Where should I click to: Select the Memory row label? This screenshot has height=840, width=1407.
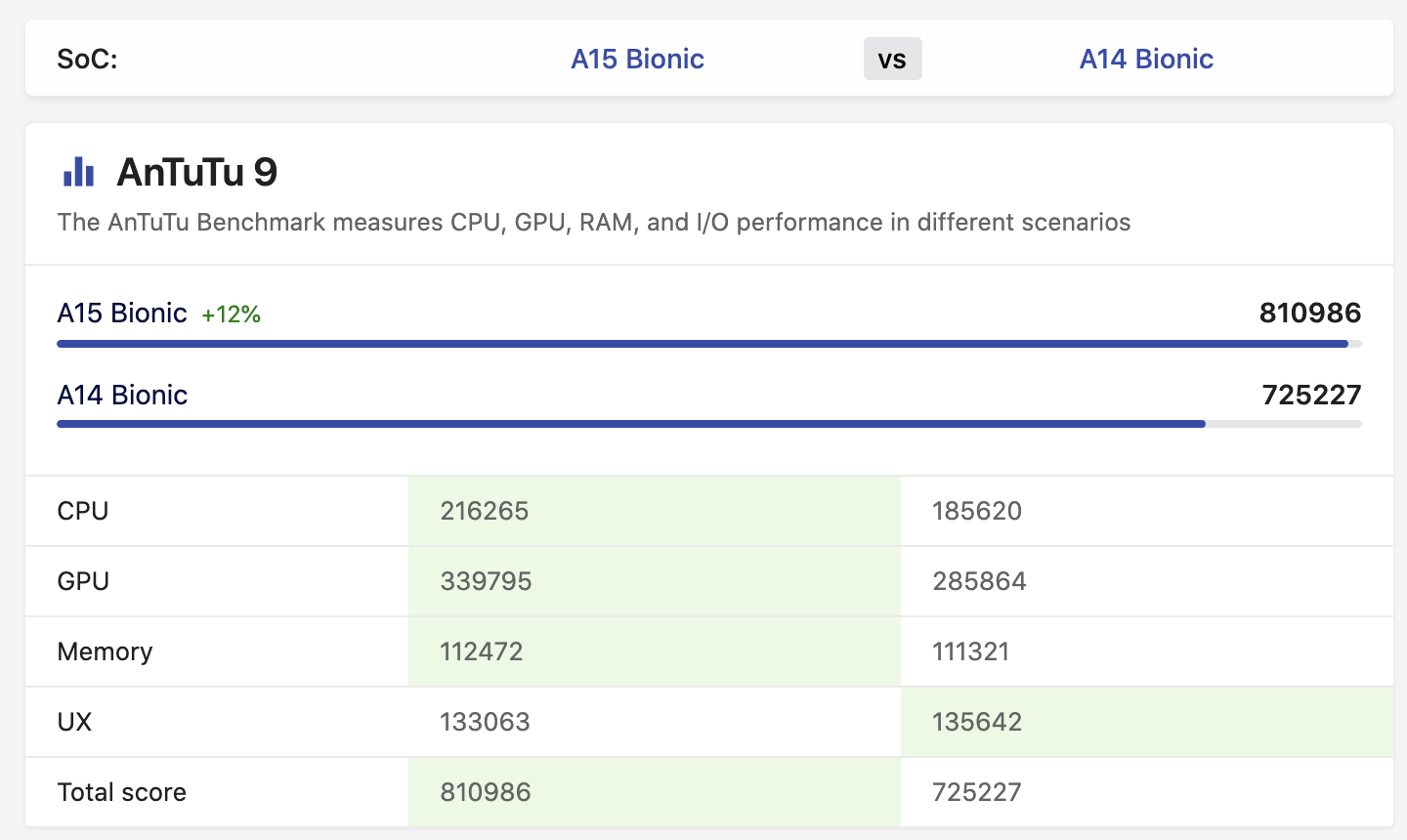pyautogui.click(x=105, y=651)
